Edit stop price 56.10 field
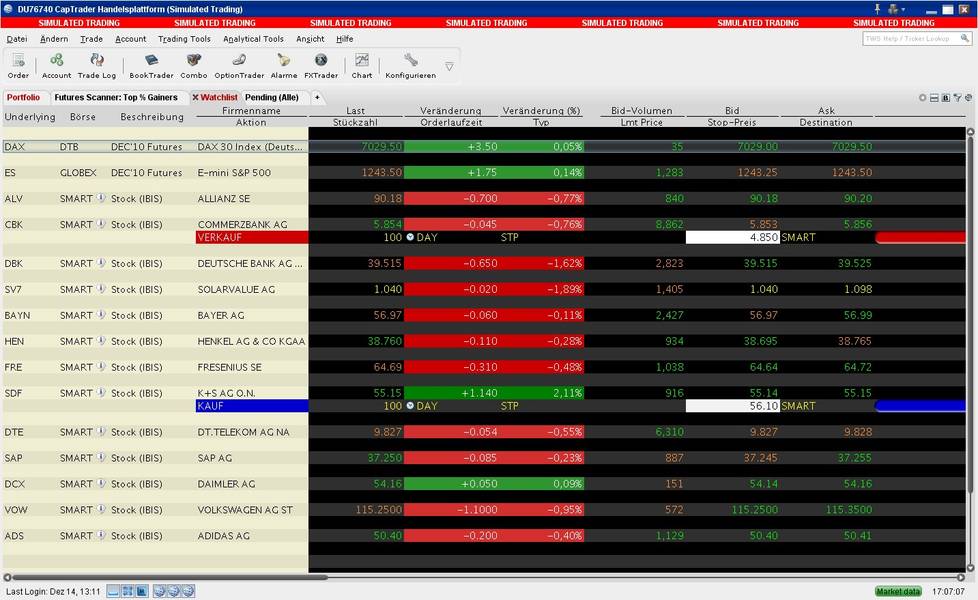 [x=732, y=405]
